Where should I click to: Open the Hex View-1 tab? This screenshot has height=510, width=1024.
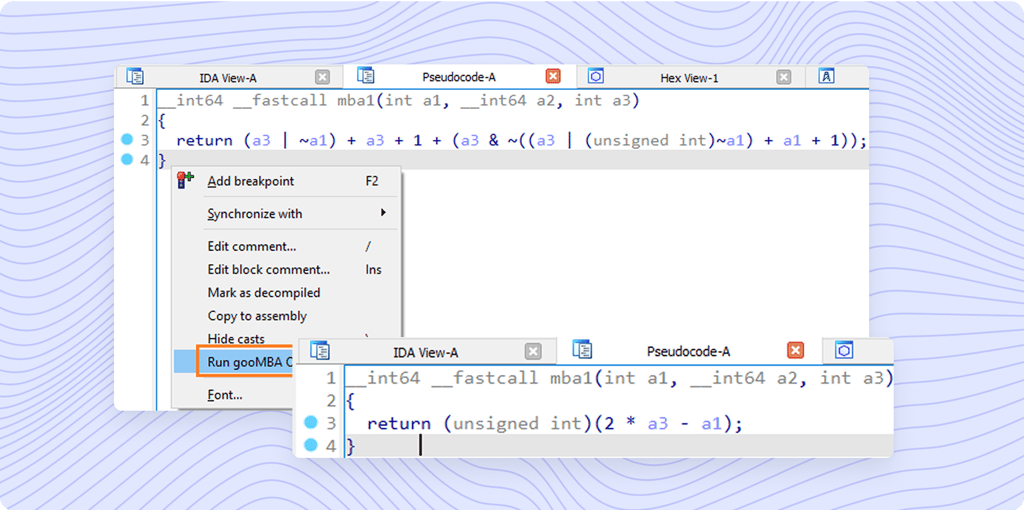coord(689,78)
